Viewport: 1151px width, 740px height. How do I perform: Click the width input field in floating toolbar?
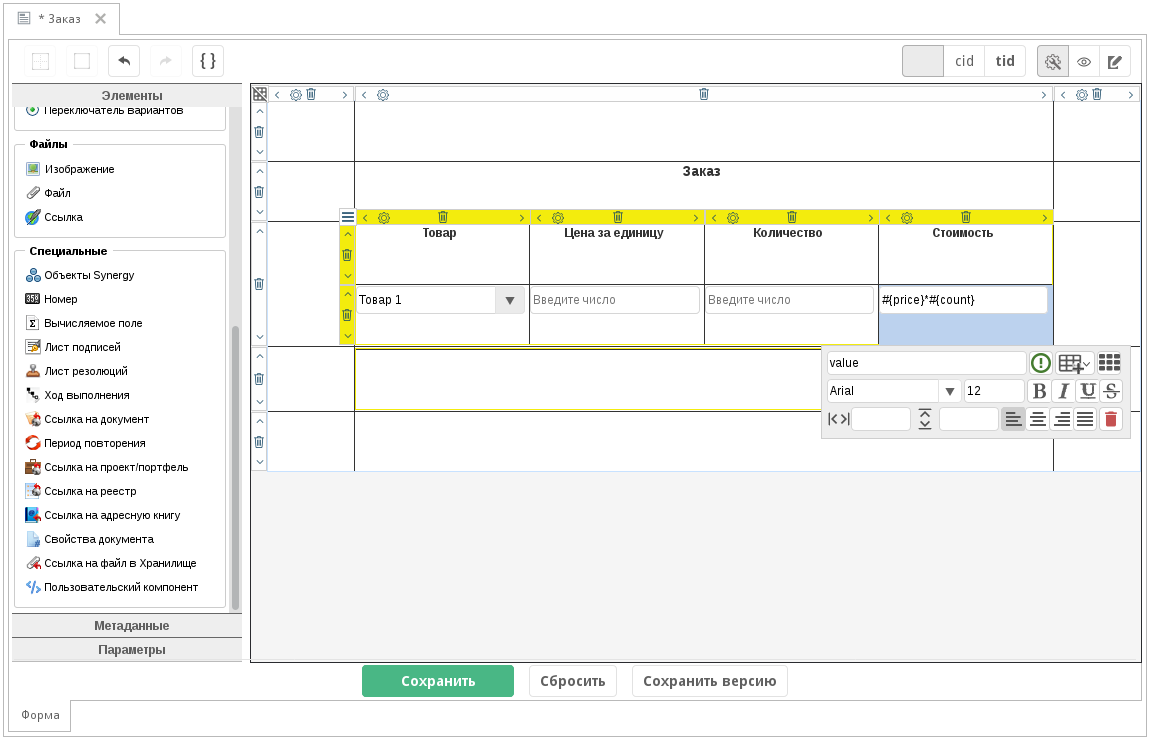coord(880,419)
